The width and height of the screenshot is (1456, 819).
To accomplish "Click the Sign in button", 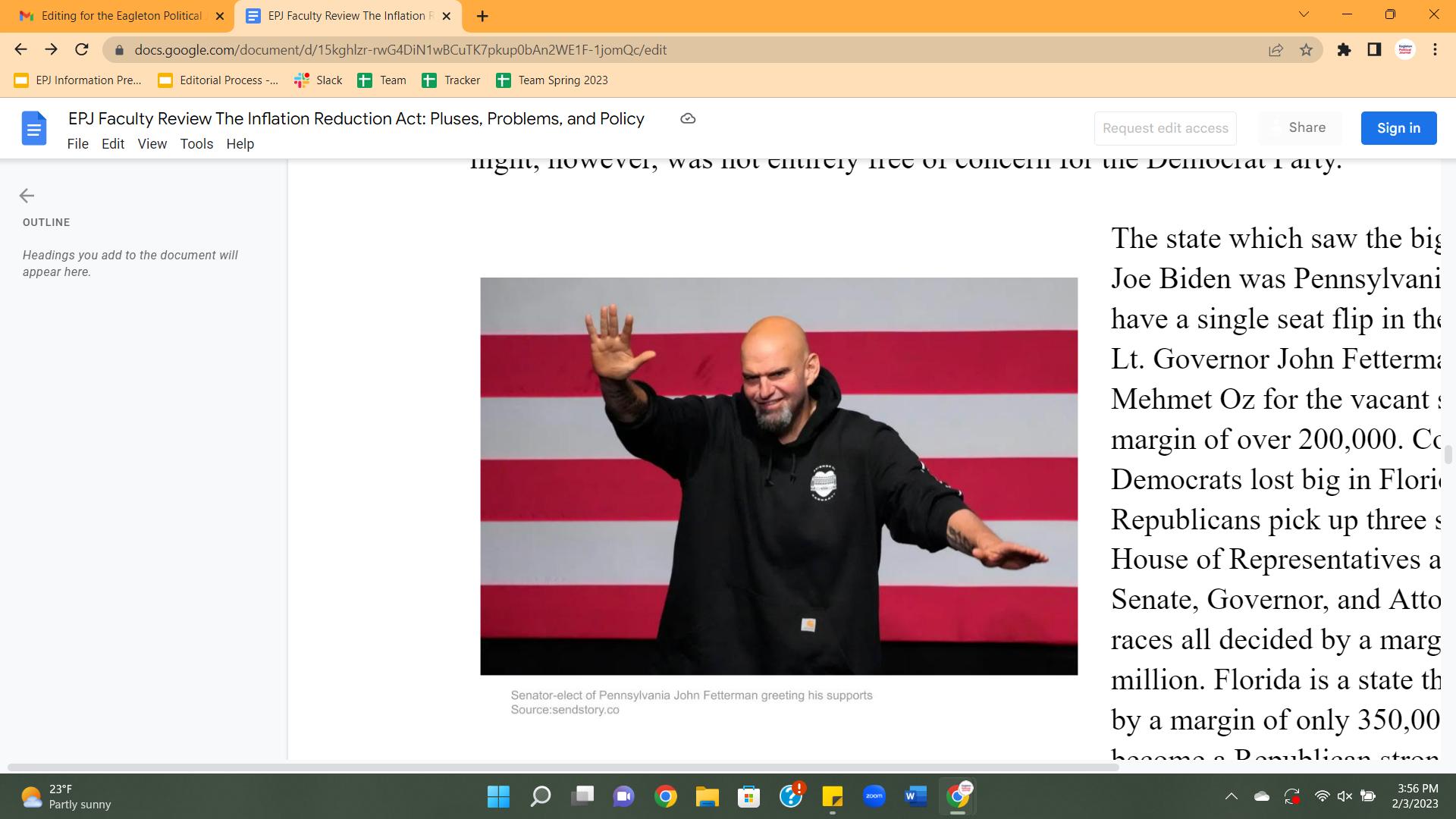I will [1398, 128].
